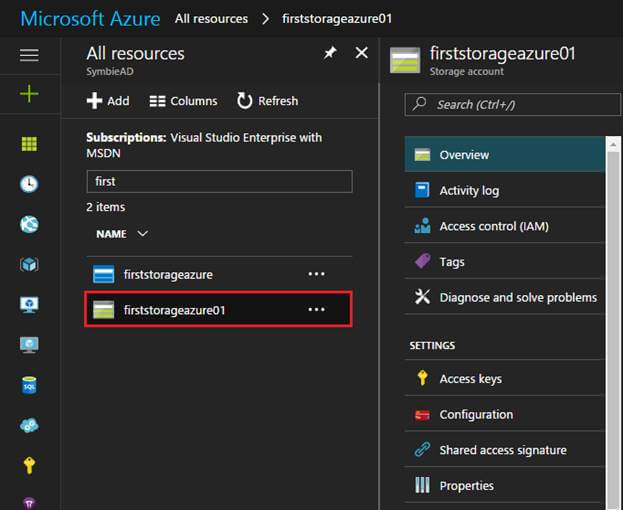Open the Cloud services sidebar icon
The width and height of the screenshot is (623, 510).
[29, 425]
